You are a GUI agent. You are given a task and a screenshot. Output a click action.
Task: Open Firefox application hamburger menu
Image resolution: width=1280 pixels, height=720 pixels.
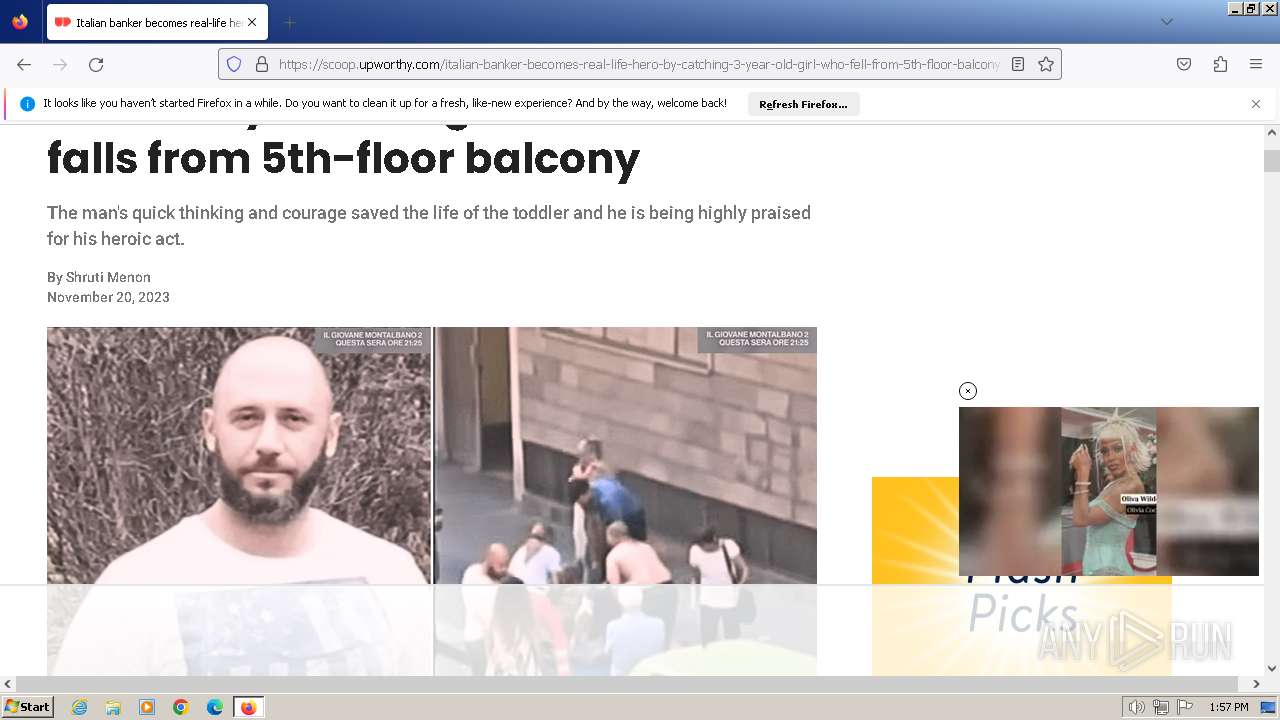[1256, 64]
